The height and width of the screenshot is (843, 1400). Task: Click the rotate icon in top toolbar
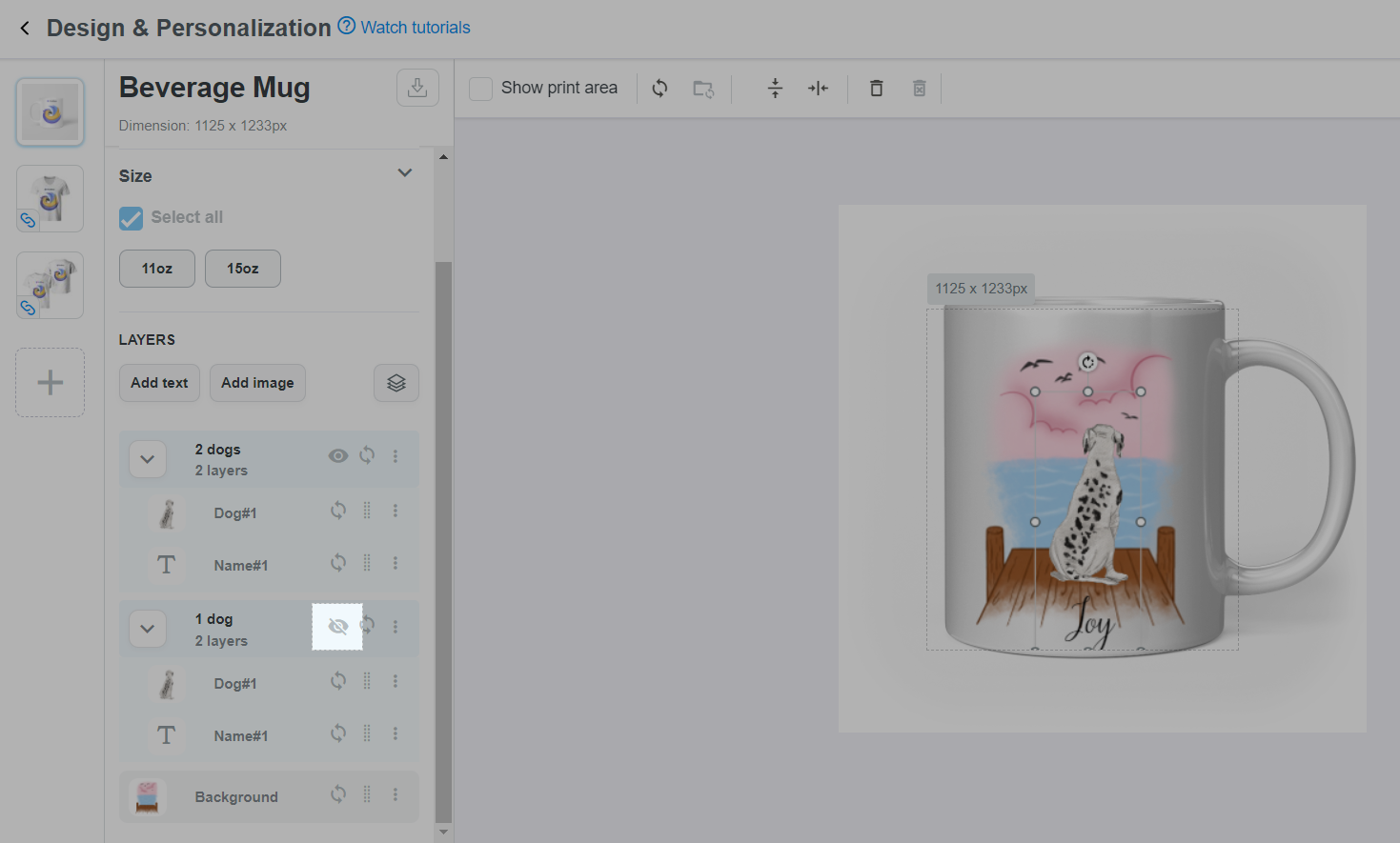click(x=659, y=89)
